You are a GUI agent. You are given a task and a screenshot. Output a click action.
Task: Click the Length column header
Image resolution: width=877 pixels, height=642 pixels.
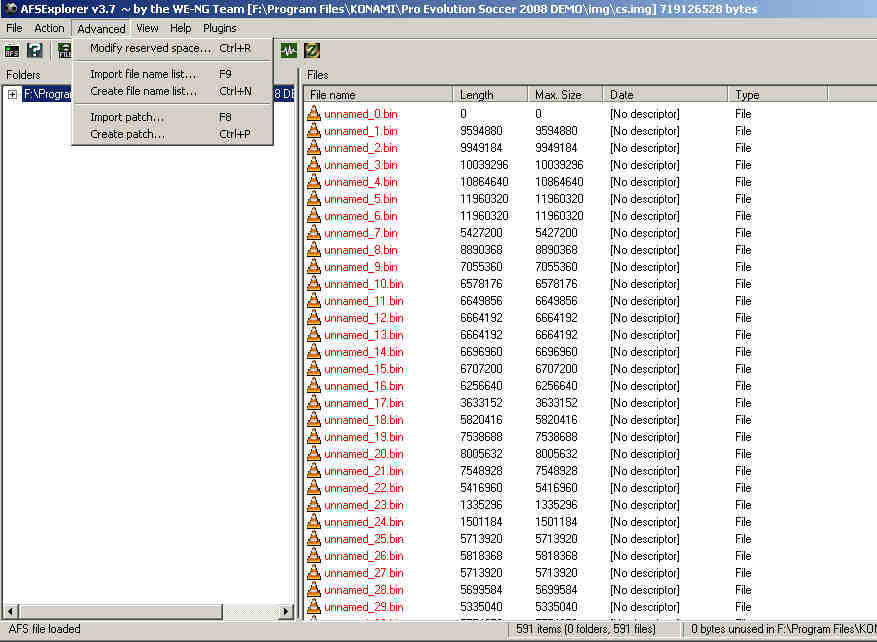click(490, 93)
